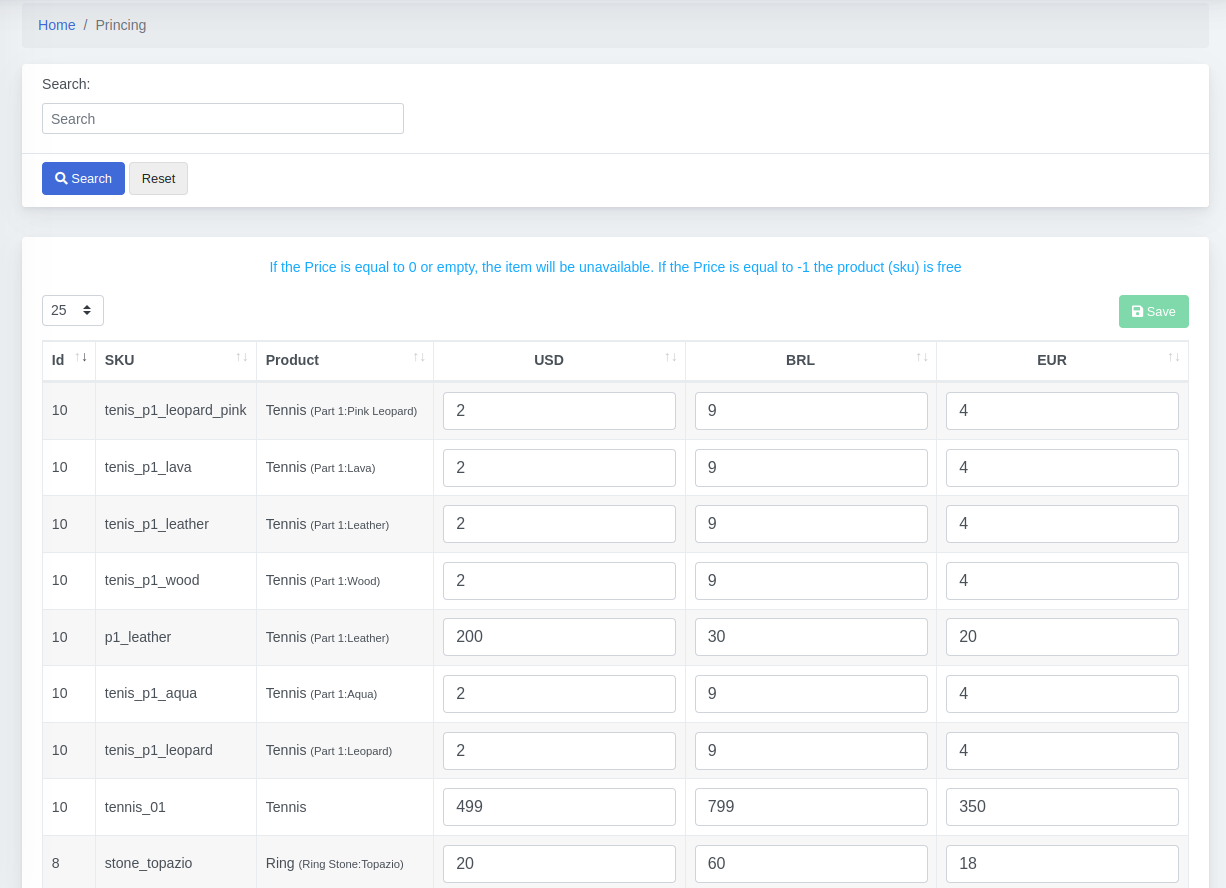Click the USD column sort icon
The height and width of the screenshot is (888, 1226).
[x=671, y=357]
